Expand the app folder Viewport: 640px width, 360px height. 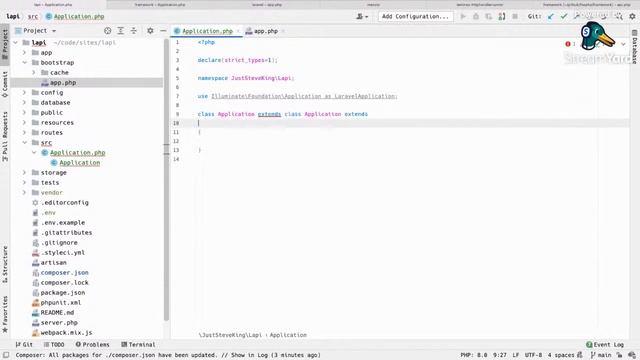[x=24, y=53]
